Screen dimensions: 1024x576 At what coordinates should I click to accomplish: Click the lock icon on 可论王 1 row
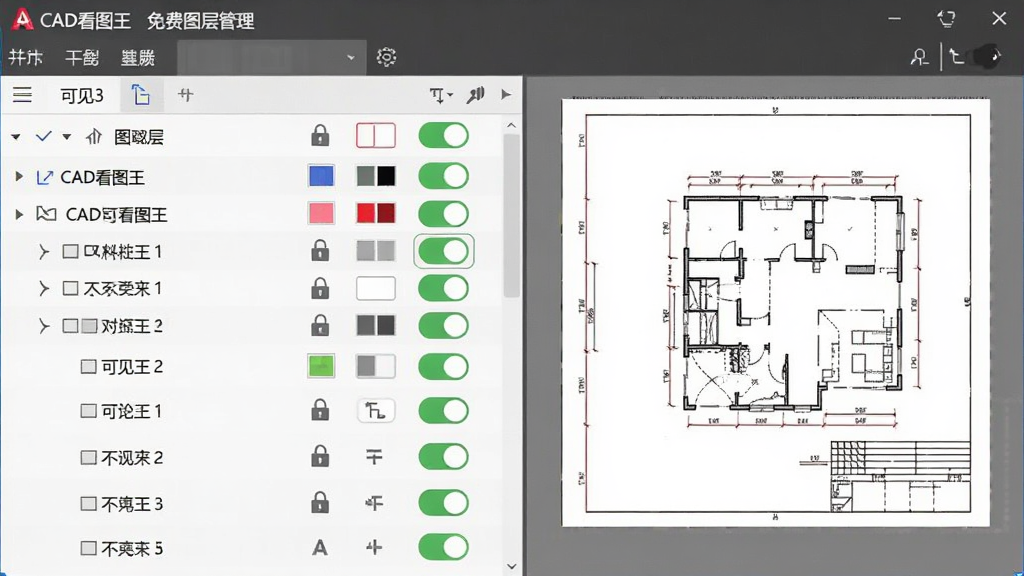coord(320,411)
